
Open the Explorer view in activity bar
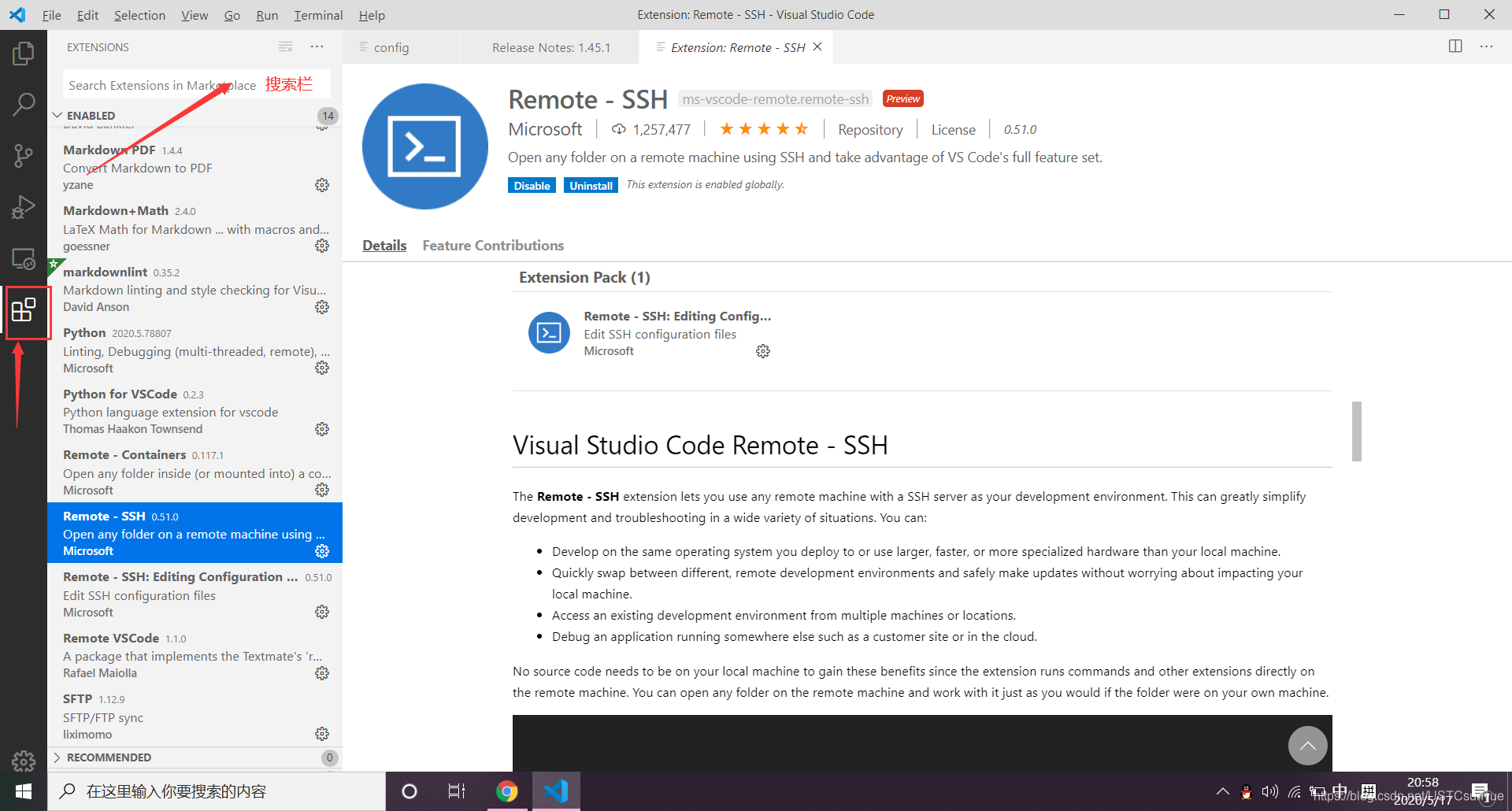point(24,54)
